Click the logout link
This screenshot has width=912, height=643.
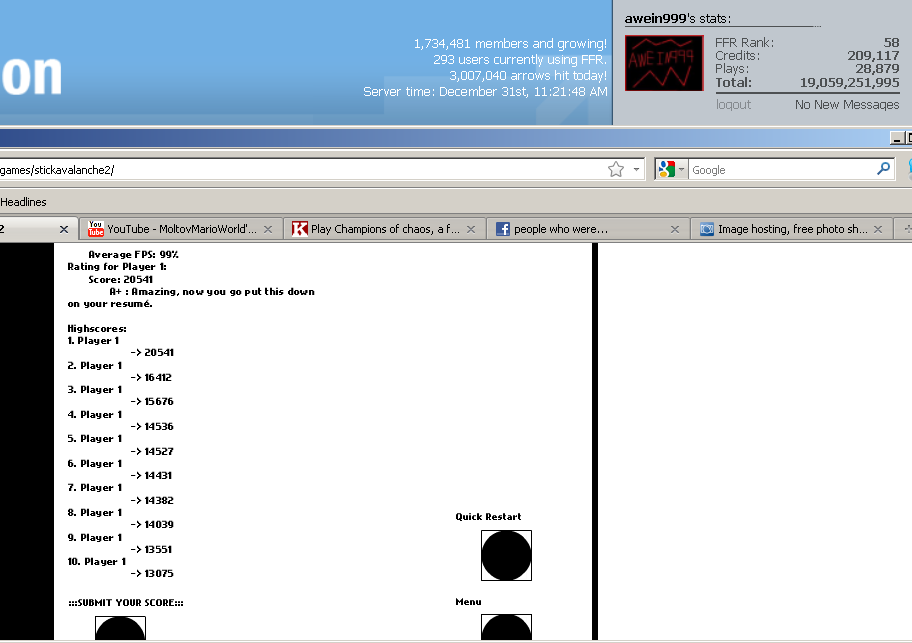point(733,105)
